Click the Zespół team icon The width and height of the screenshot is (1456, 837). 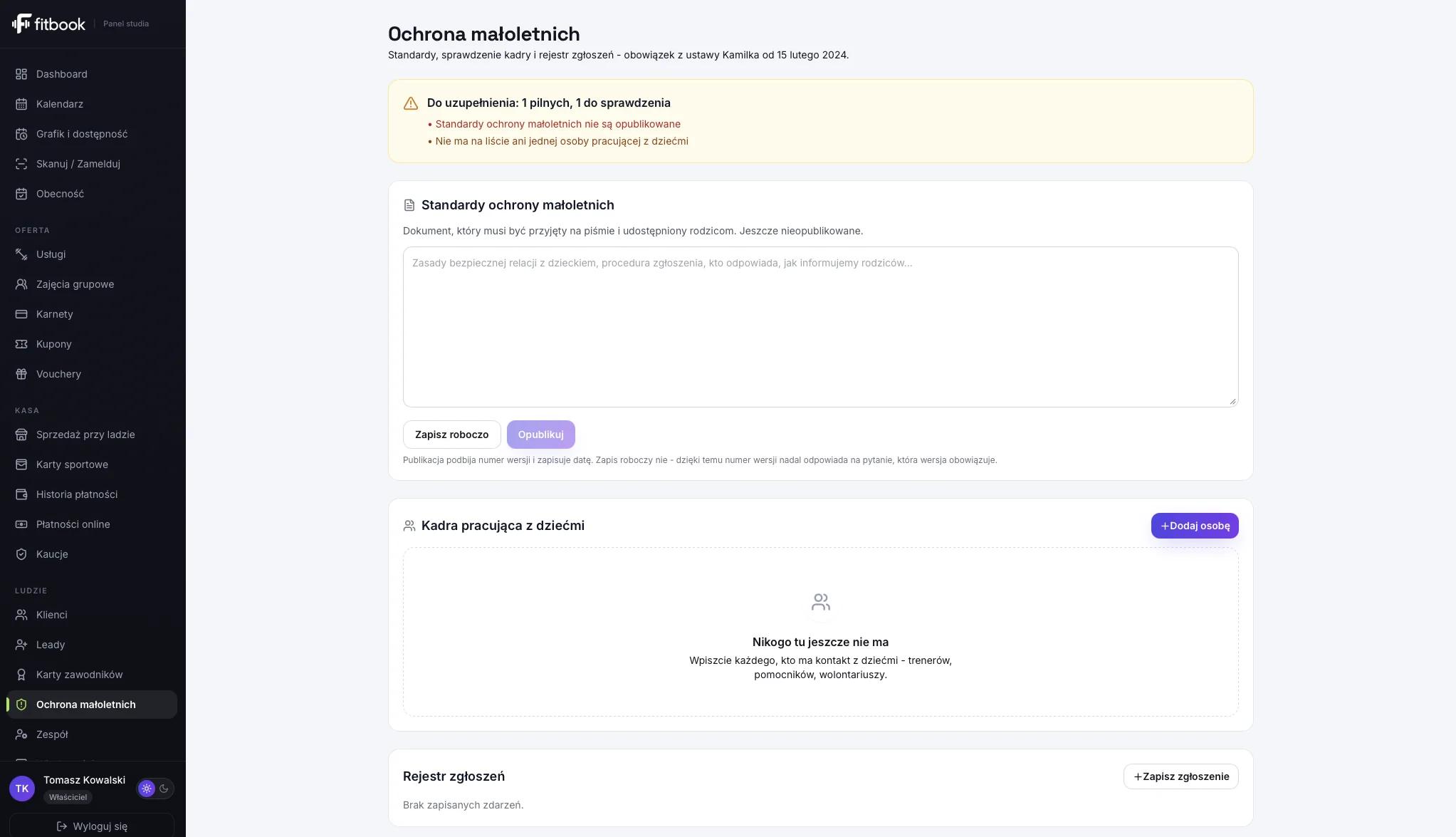tap(21, 734)
